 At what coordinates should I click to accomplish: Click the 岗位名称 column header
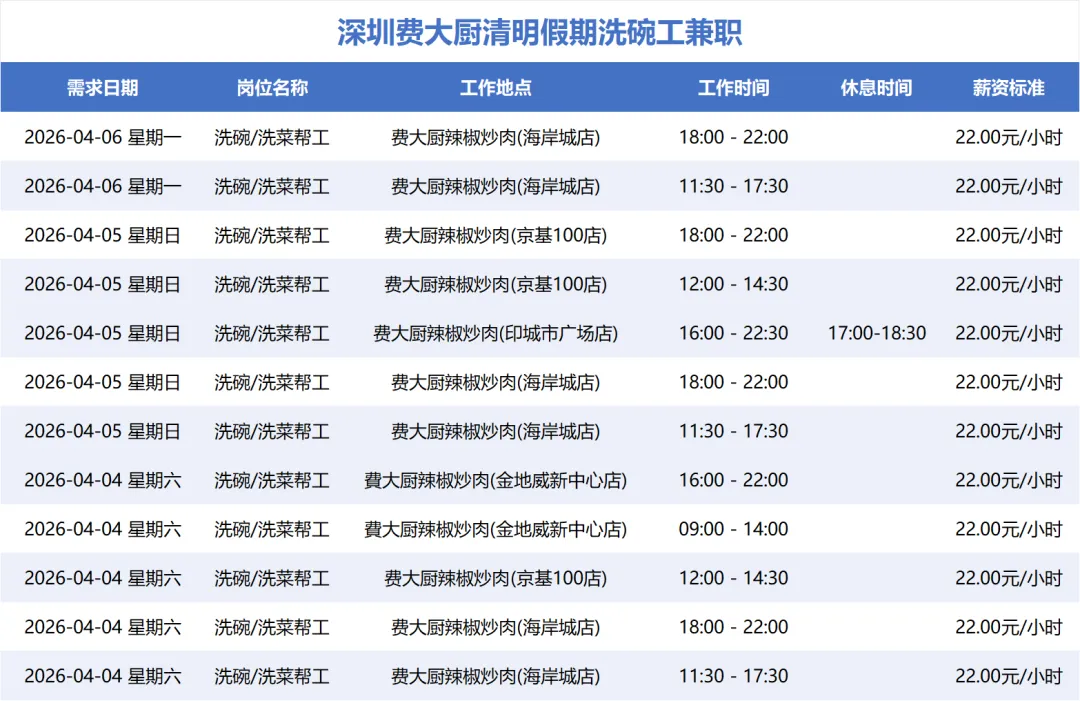(272, 87)
